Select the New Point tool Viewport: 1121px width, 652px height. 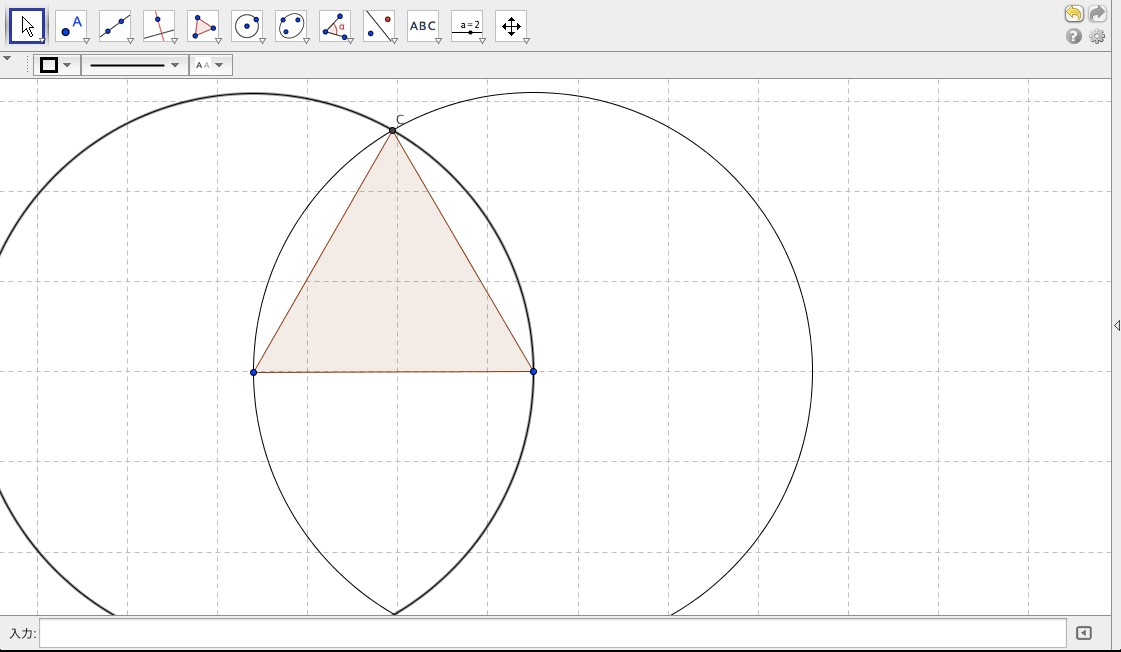point(71,26)
